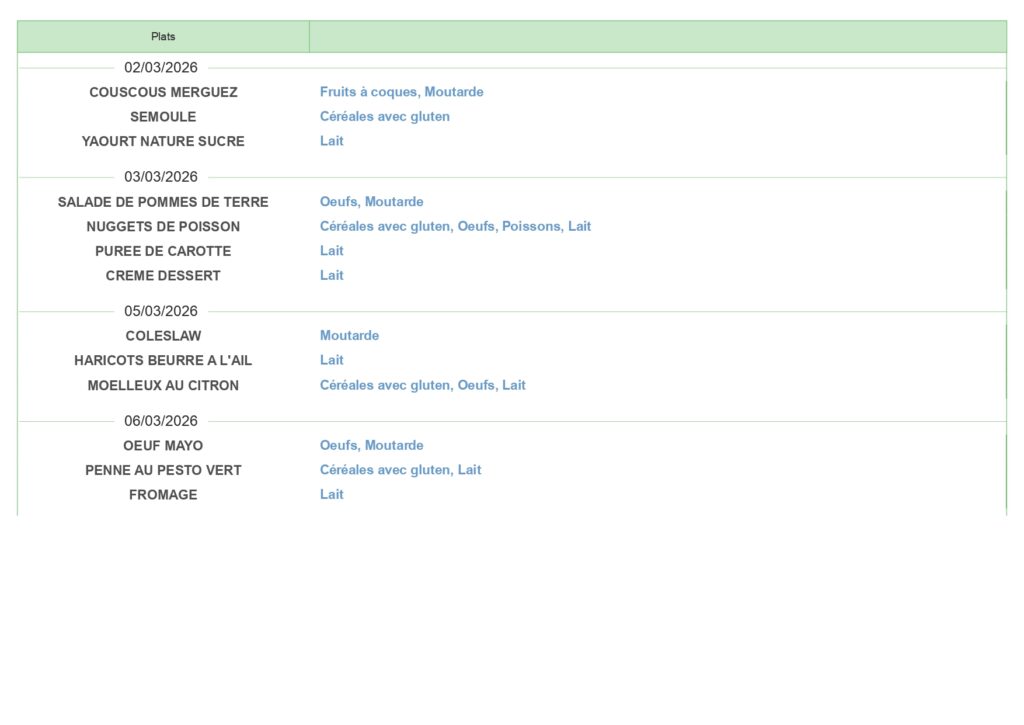Viewport: 1024px width, 725px height.
Task: Open the Fruits à coques, Moutarde allergen link
Action: (401, 92)
